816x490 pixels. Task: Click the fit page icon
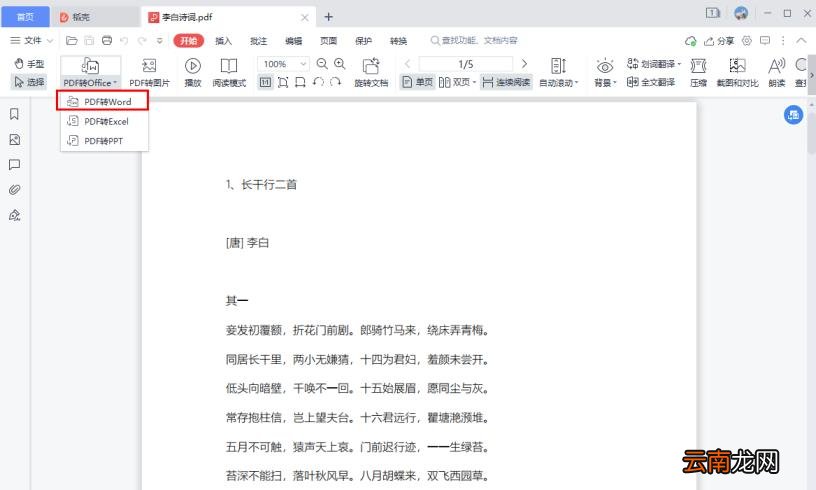coord(283,82)
